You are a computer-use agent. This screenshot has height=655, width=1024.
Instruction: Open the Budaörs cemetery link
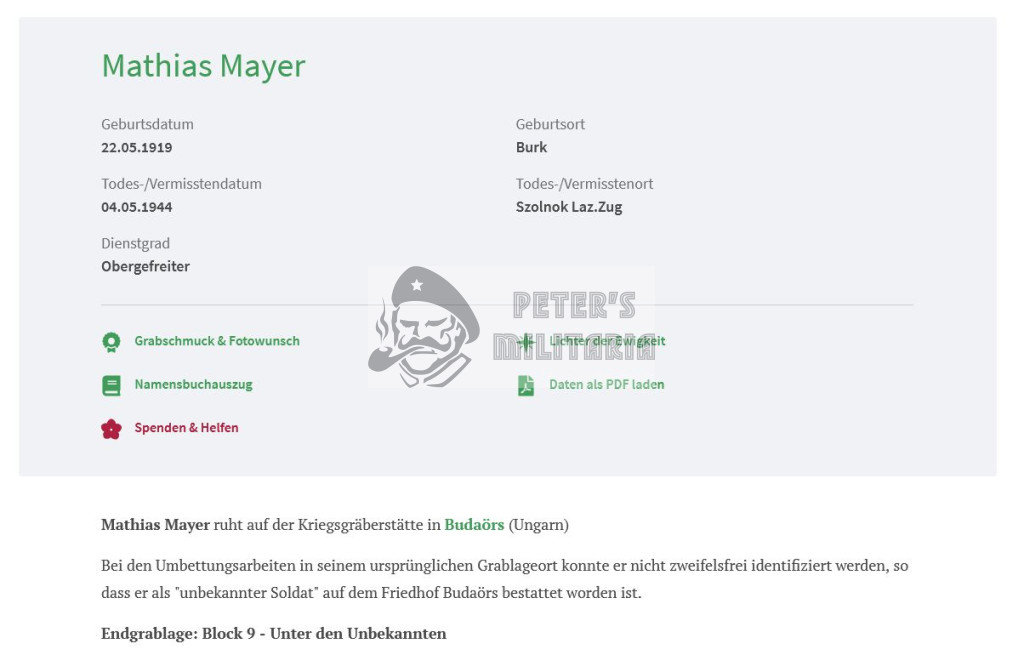coord(474,524)
